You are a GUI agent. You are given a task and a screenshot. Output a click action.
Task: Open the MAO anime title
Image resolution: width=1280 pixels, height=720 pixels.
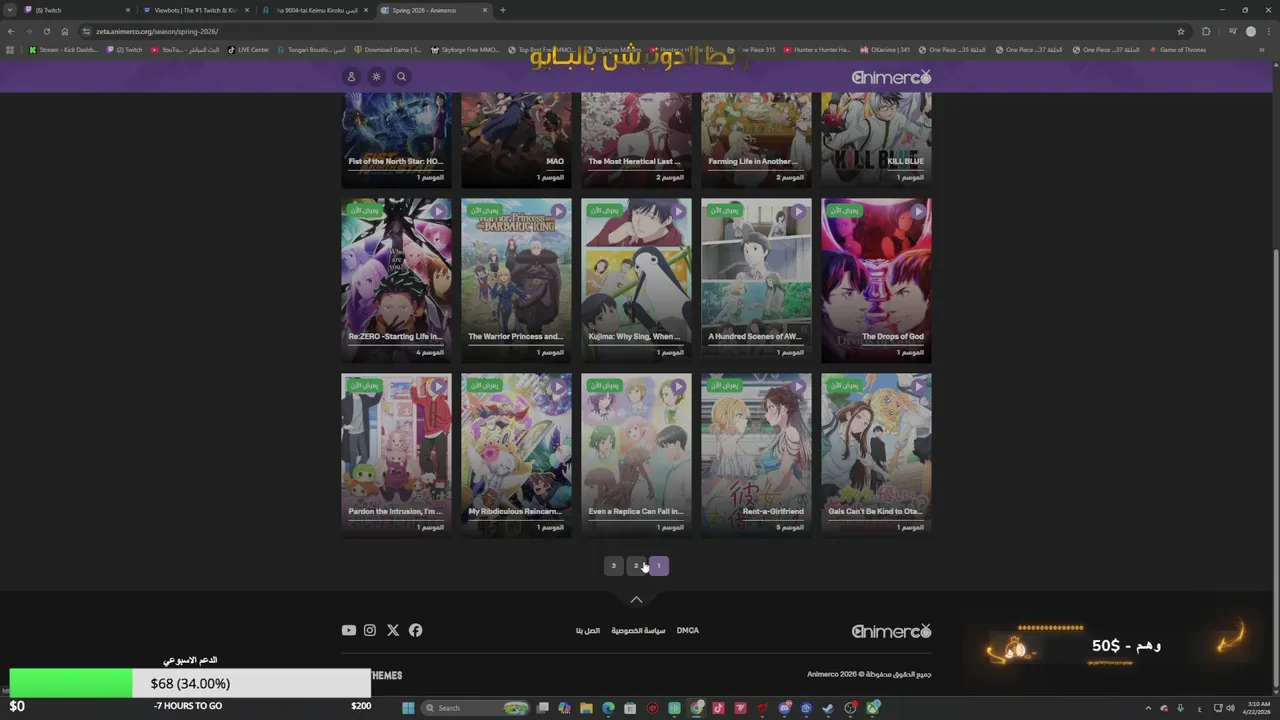click(555, 161)
